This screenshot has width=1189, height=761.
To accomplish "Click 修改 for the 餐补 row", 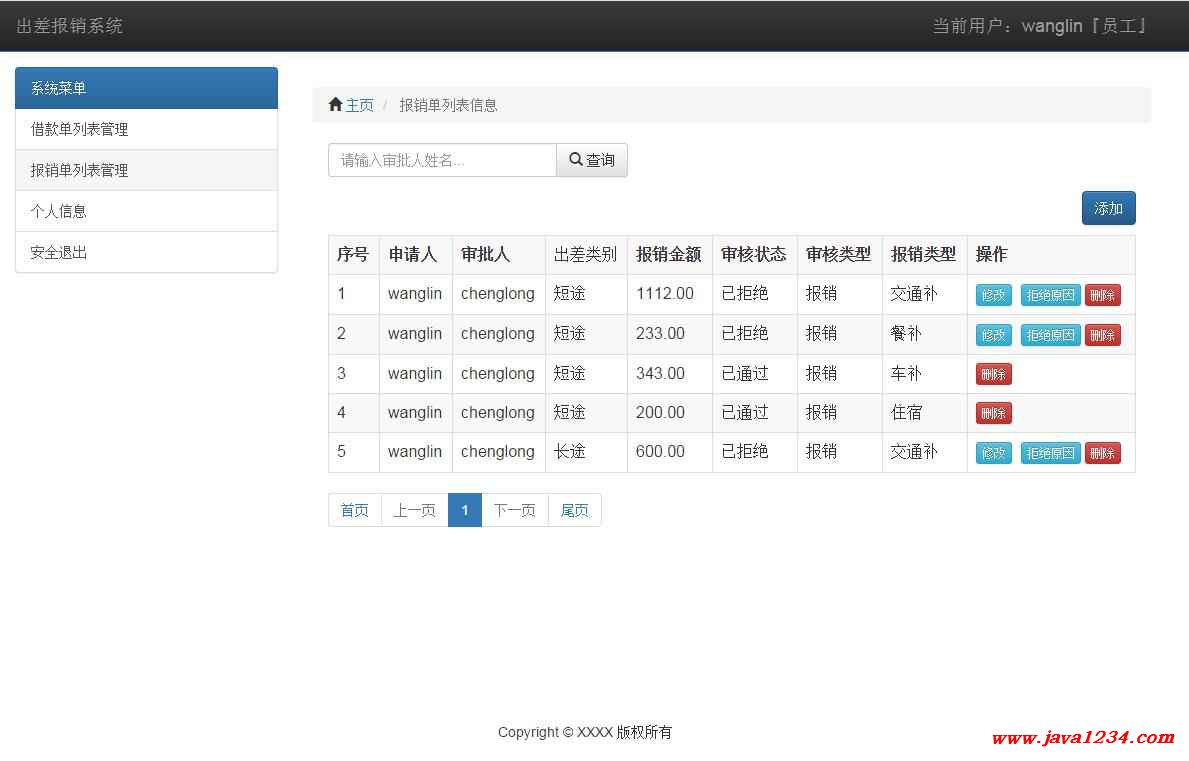I will [x=993, y=335].
